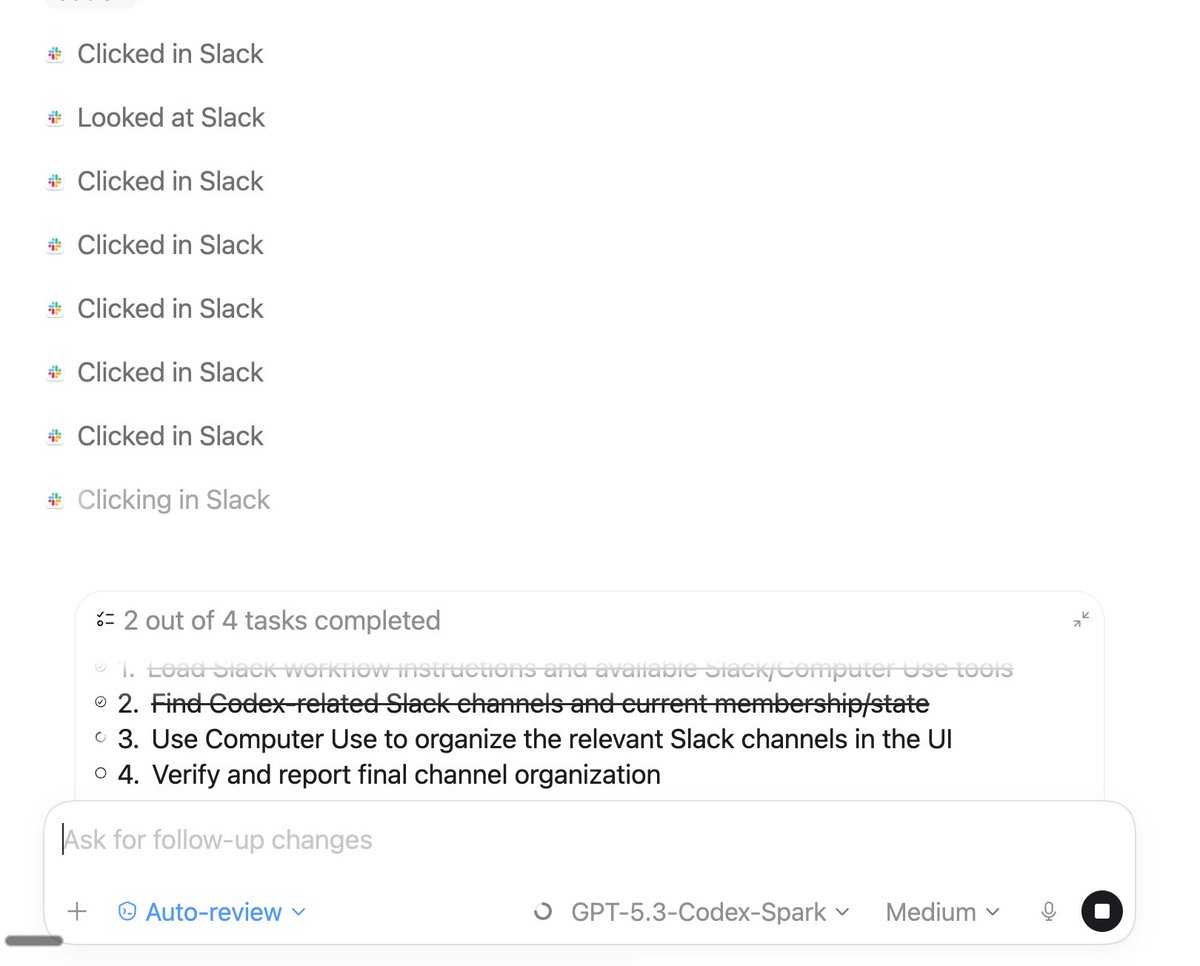Click the Auto-review shield icon
Viewport: 1200px width, 966px height.
click(127, 911)
